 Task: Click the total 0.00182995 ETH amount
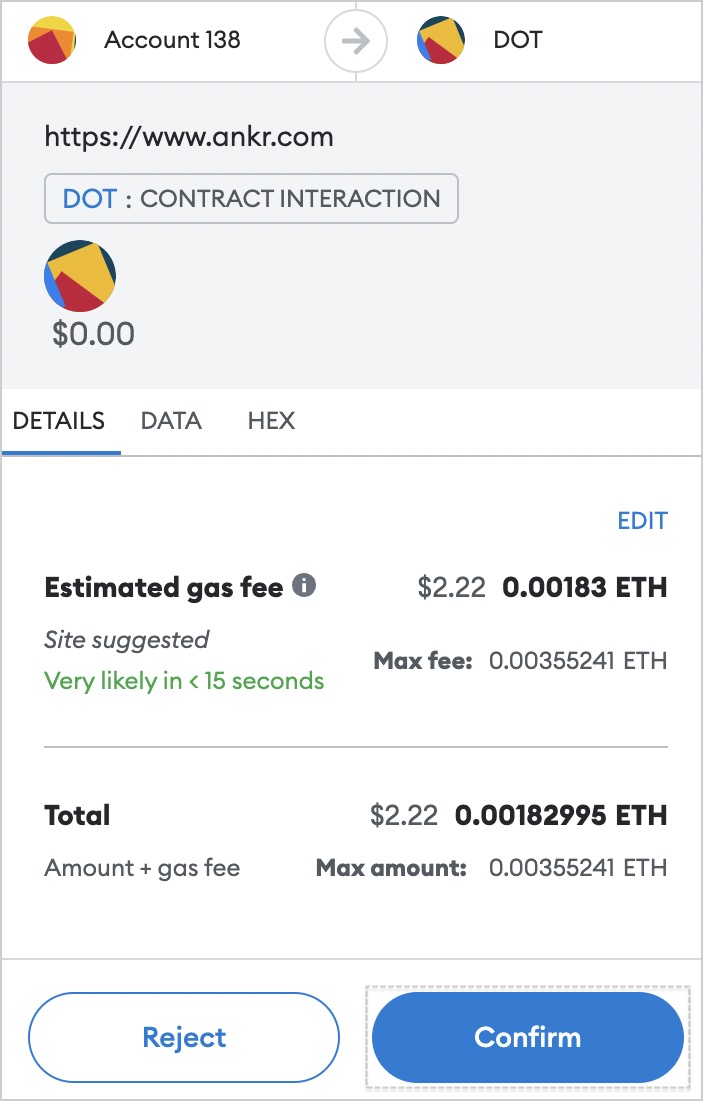(x=561, y=815)
